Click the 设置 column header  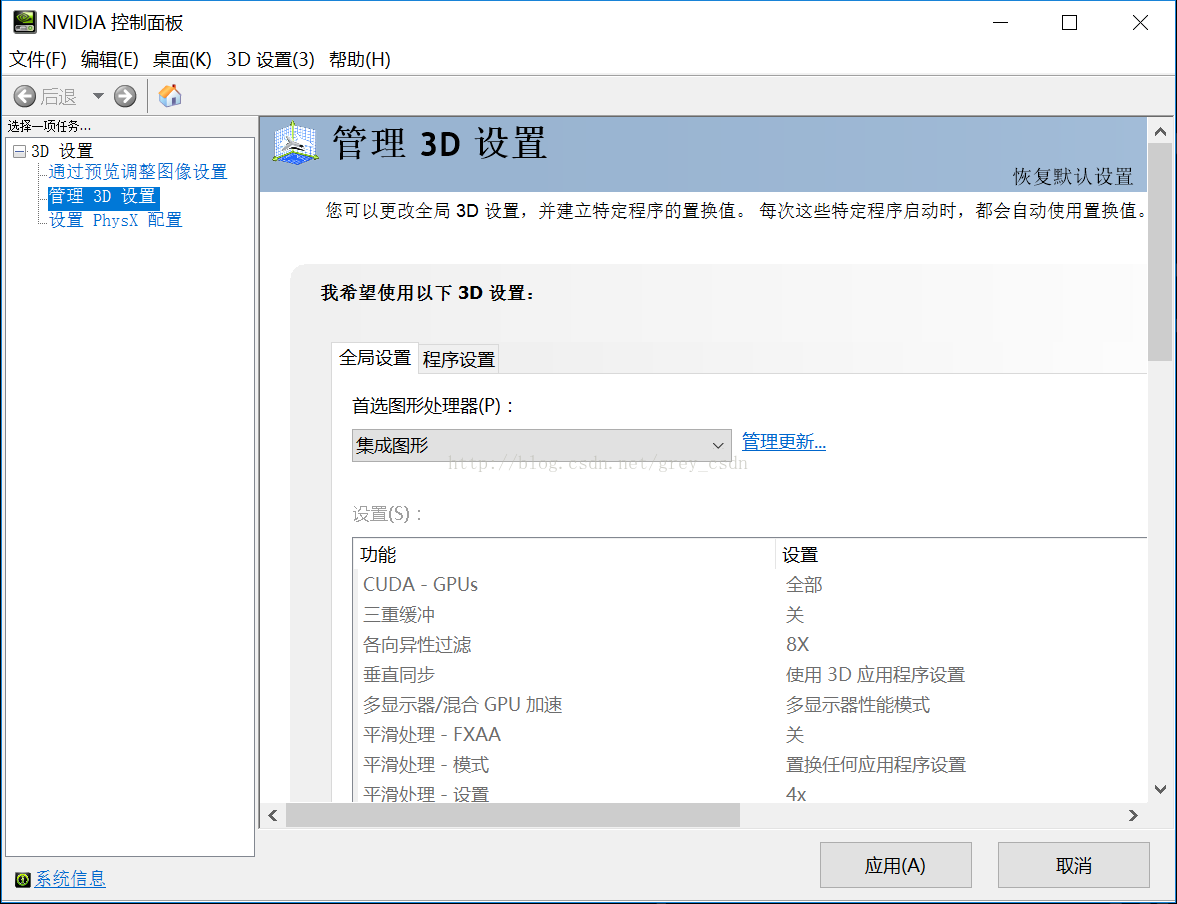962,554
